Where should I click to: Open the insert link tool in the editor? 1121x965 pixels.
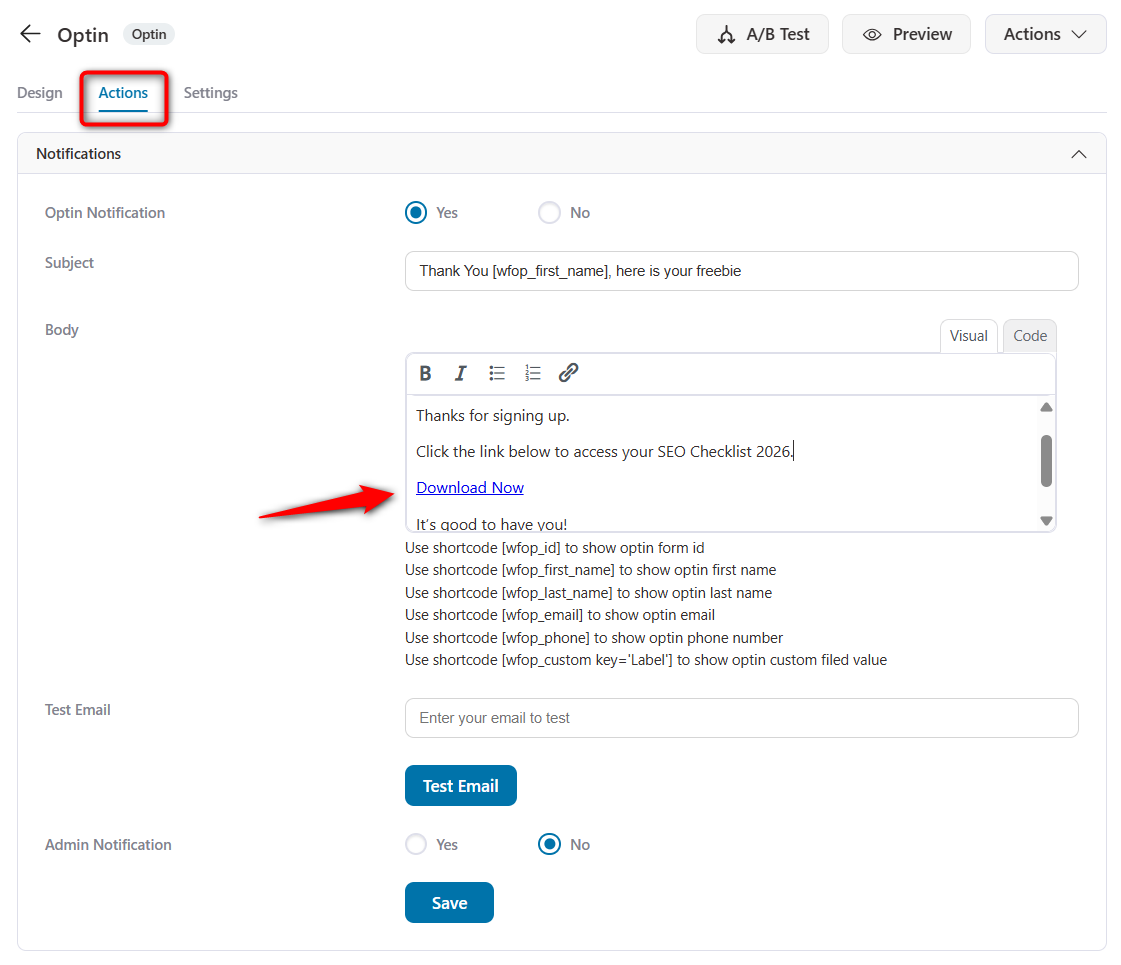pyautogui.click(x=568, y=372)
